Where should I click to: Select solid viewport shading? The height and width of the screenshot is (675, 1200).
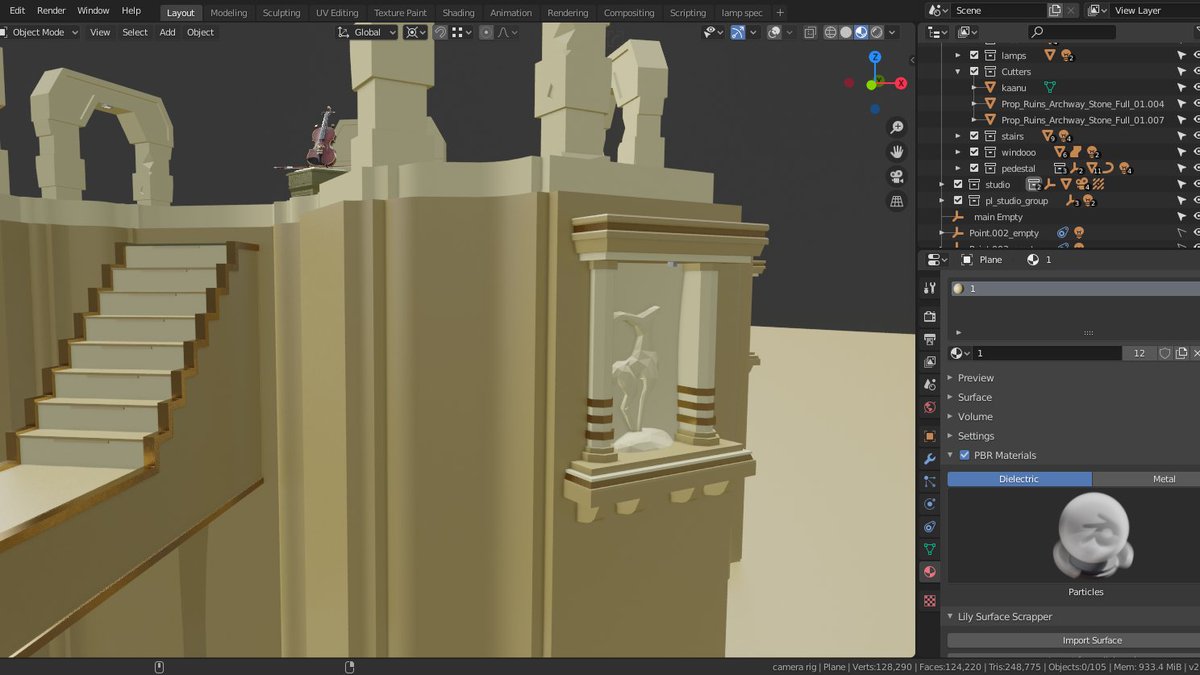pyautogui.click(x=846, y=32)
